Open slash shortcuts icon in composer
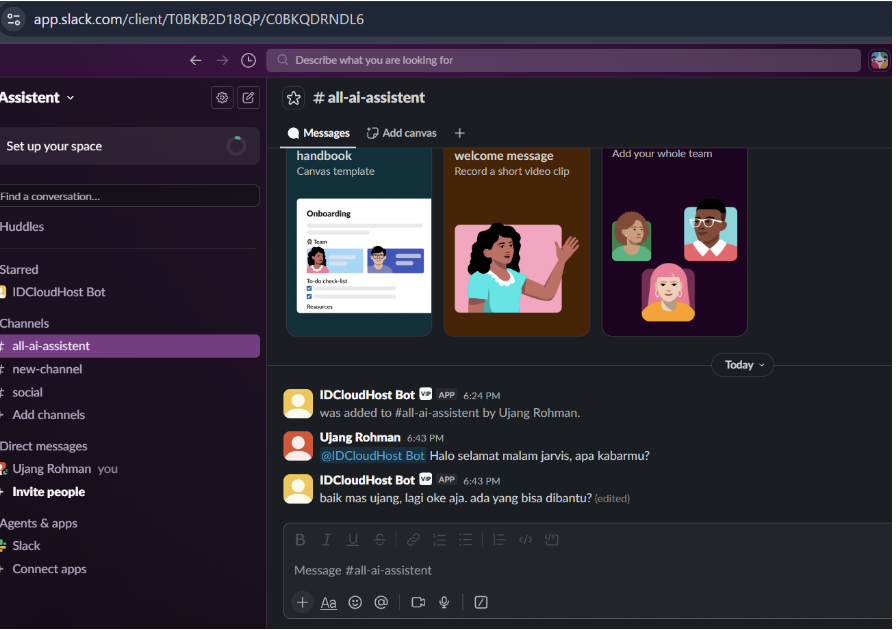The height and width of the screenshot is (630, 896). (x=481, y=602)
